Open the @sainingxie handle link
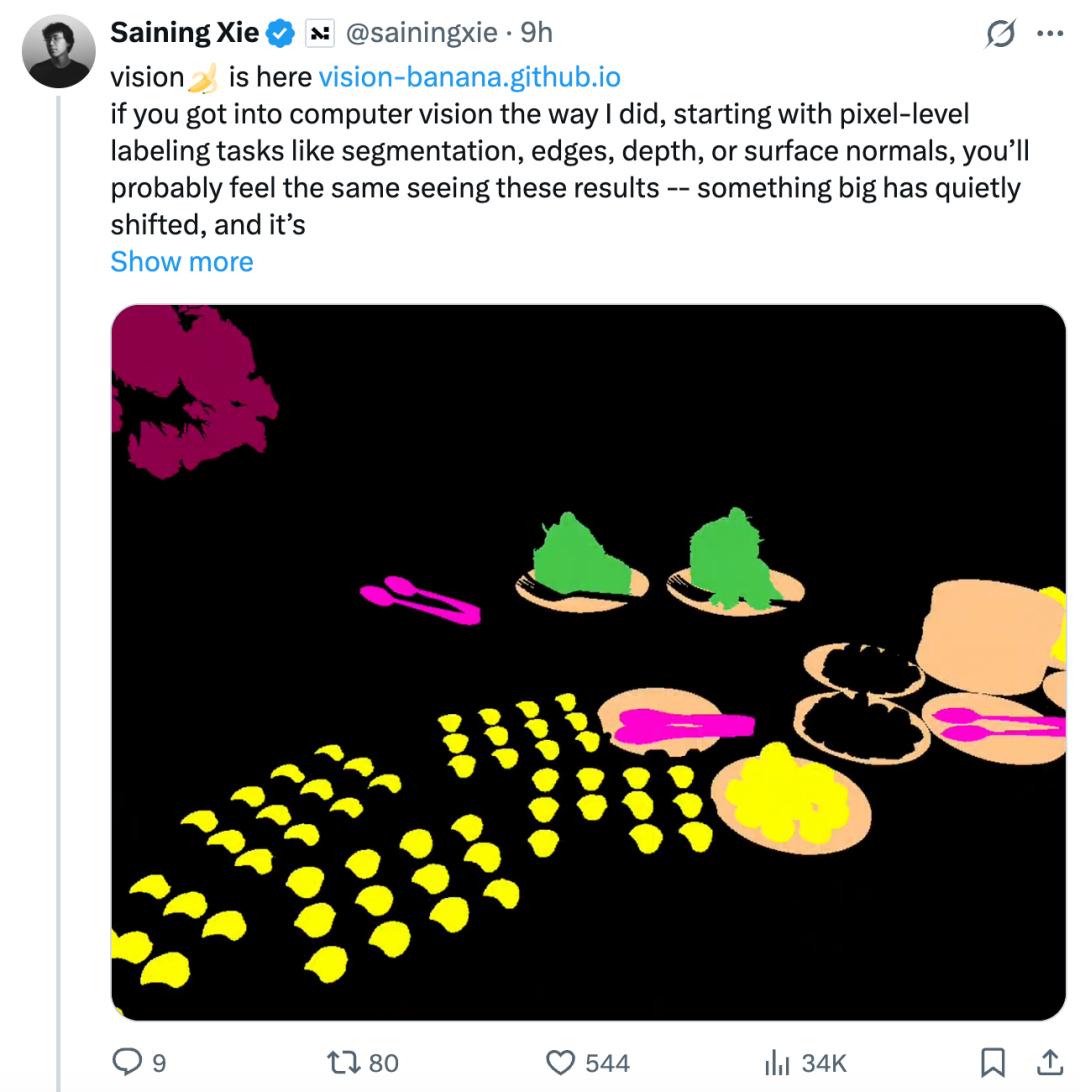The width and height of the screenshot is (1080, 1092). pyautogui.click(x=421, y=33)
